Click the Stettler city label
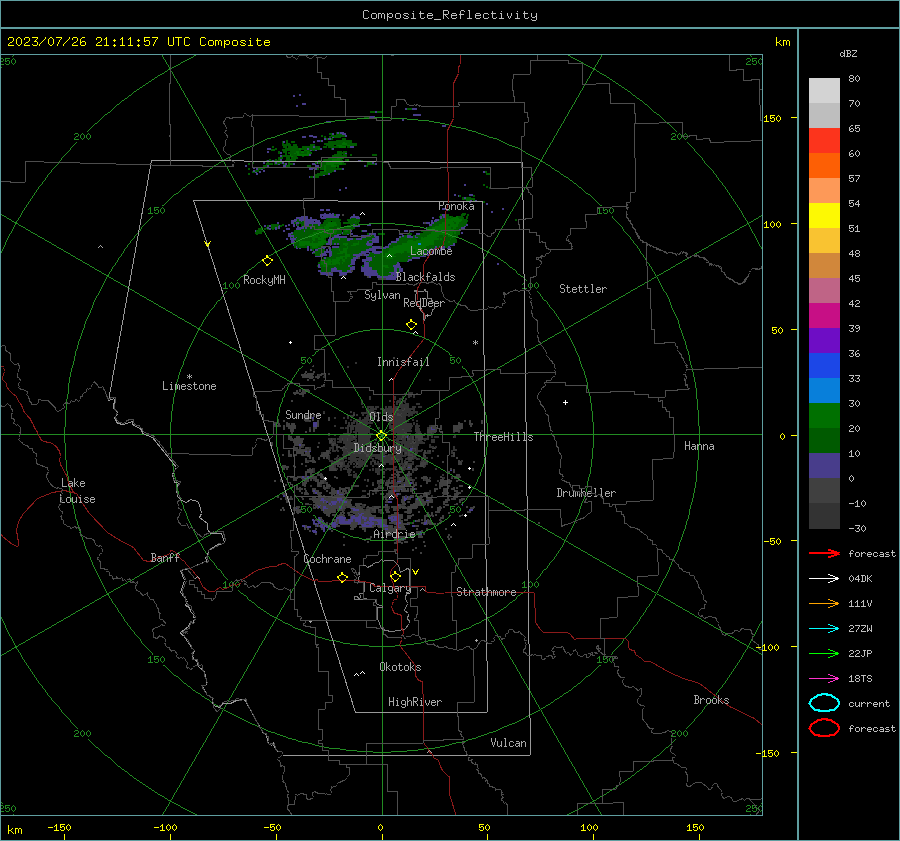900x841 pixels. pyautogui.click(x=583, y=289)
